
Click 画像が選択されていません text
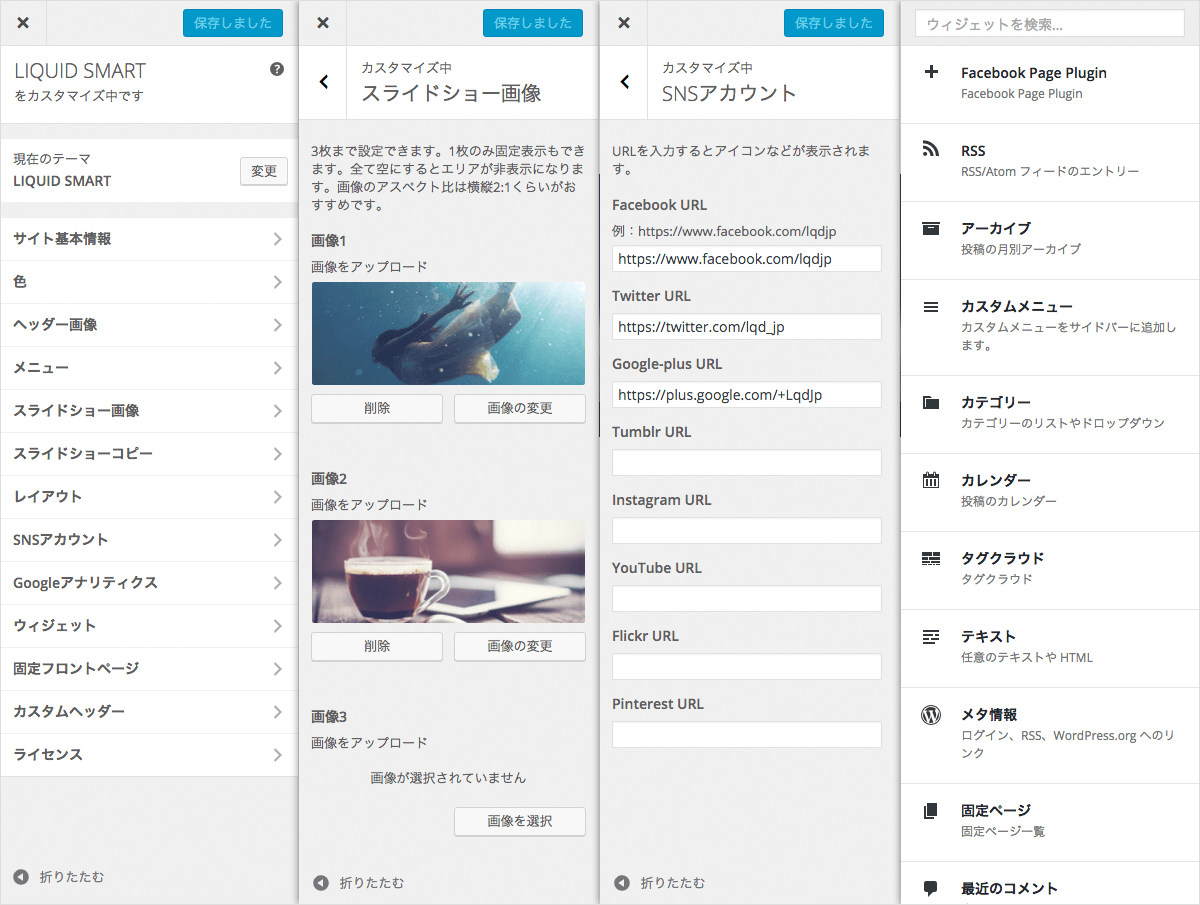point(448,777)
